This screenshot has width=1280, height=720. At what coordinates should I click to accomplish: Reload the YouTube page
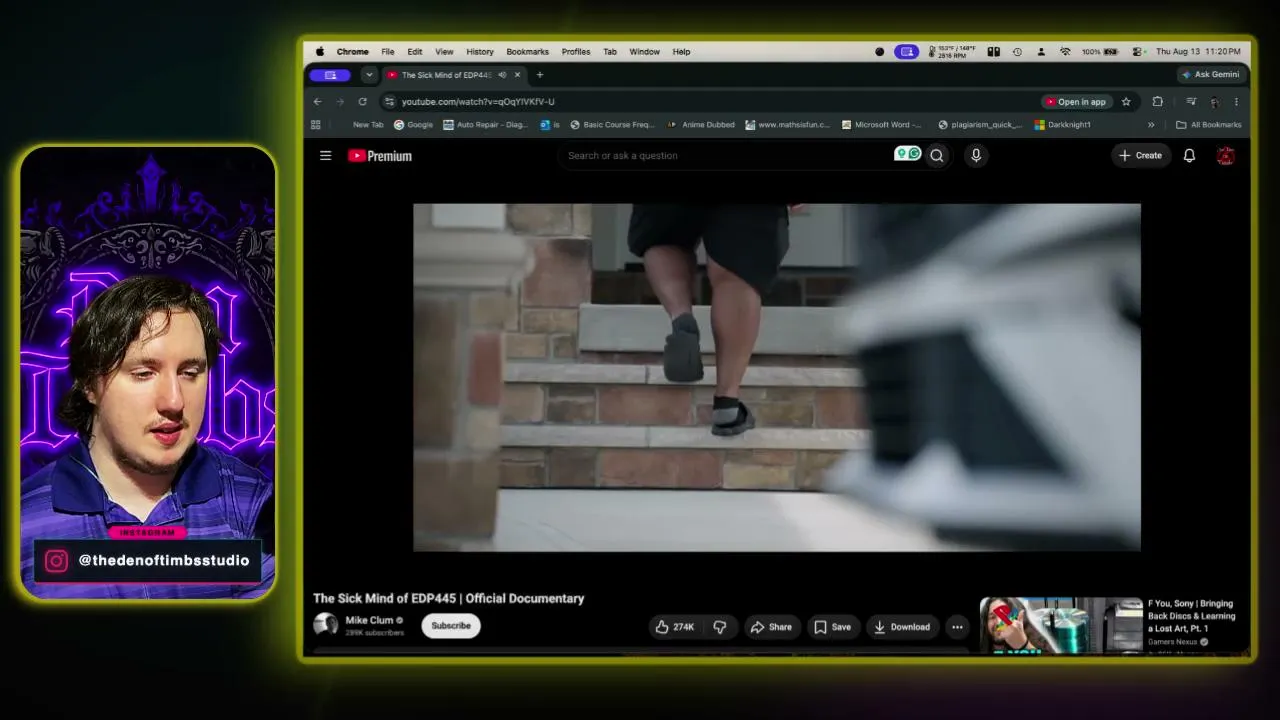[x=362, y=101]
